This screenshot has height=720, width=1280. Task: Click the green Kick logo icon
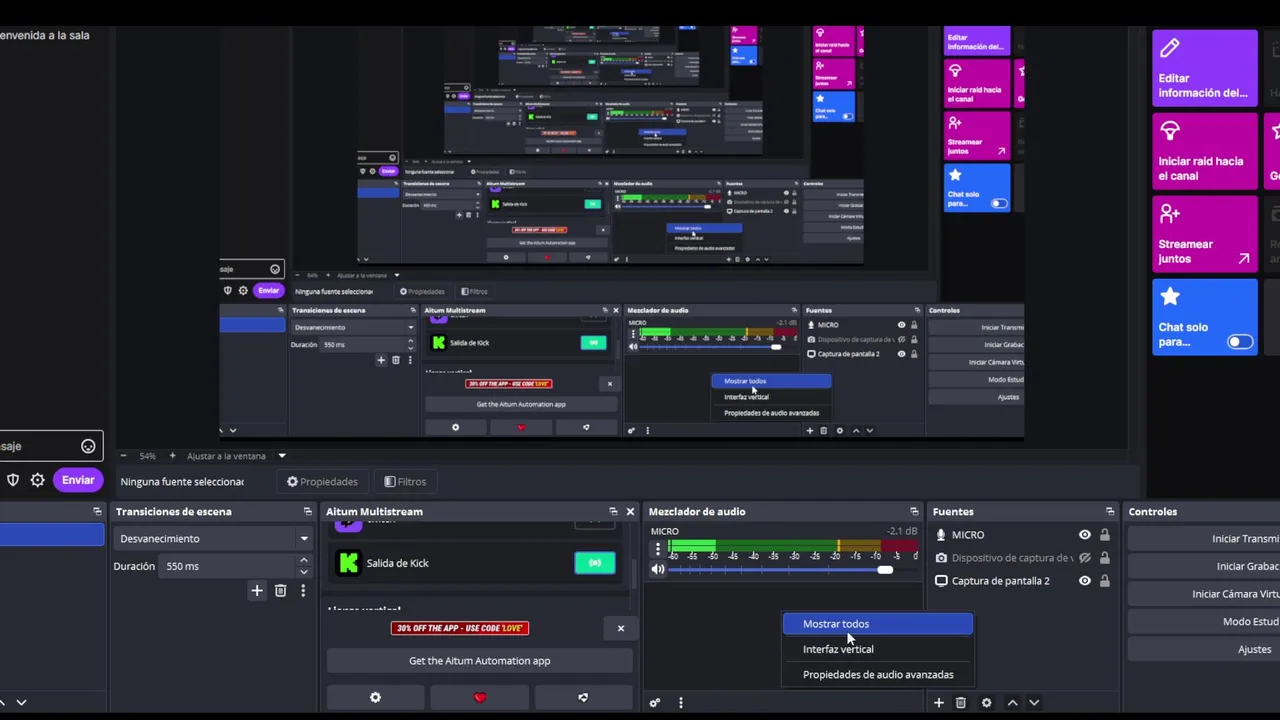[348, 563]
